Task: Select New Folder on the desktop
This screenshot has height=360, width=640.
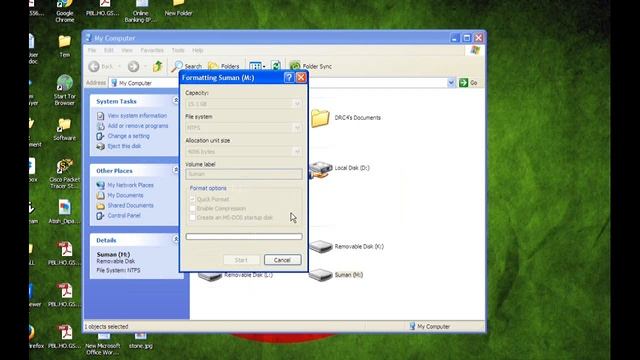Action: tap(178, 8)
